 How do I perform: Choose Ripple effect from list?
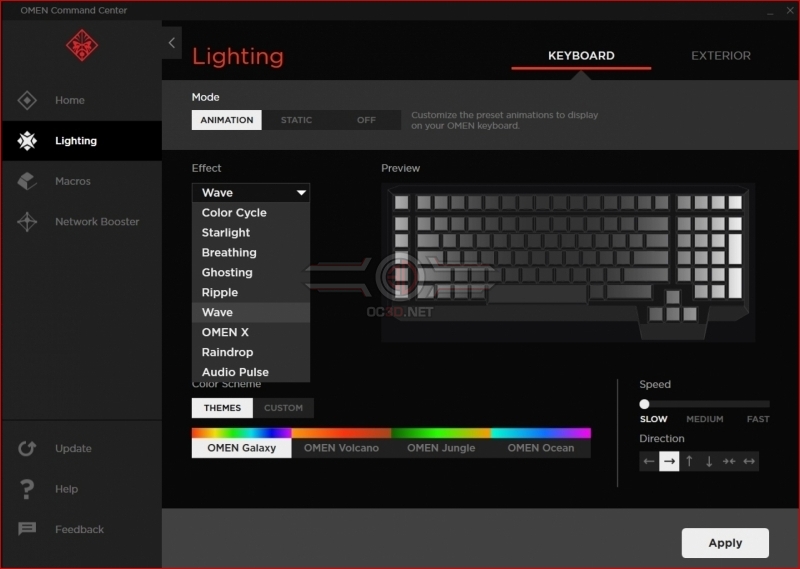click(x=251, y=292)
